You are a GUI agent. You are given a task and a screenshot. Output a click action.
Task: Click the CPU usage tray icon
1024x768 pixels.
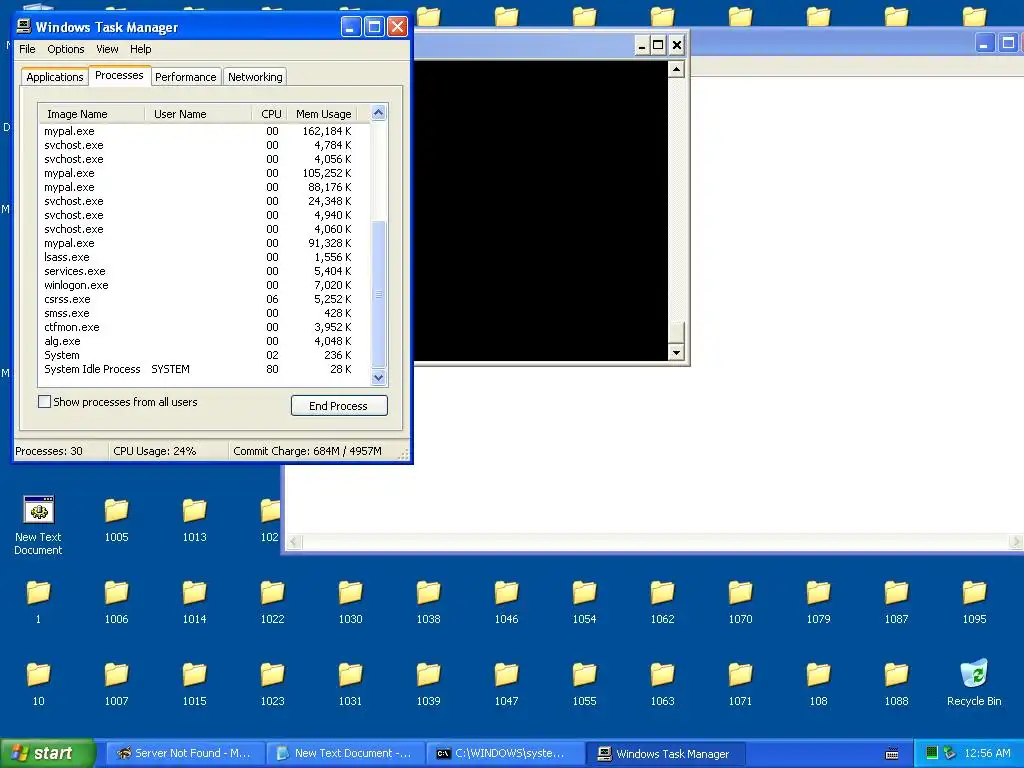[932, 753]
